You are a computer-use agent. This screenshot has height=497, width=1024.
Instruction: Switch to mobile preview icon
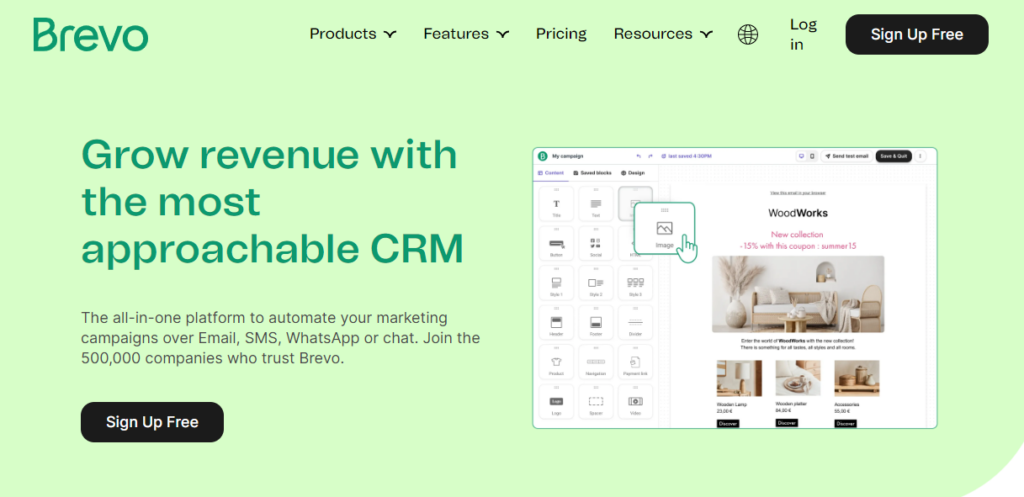(812, 156)
